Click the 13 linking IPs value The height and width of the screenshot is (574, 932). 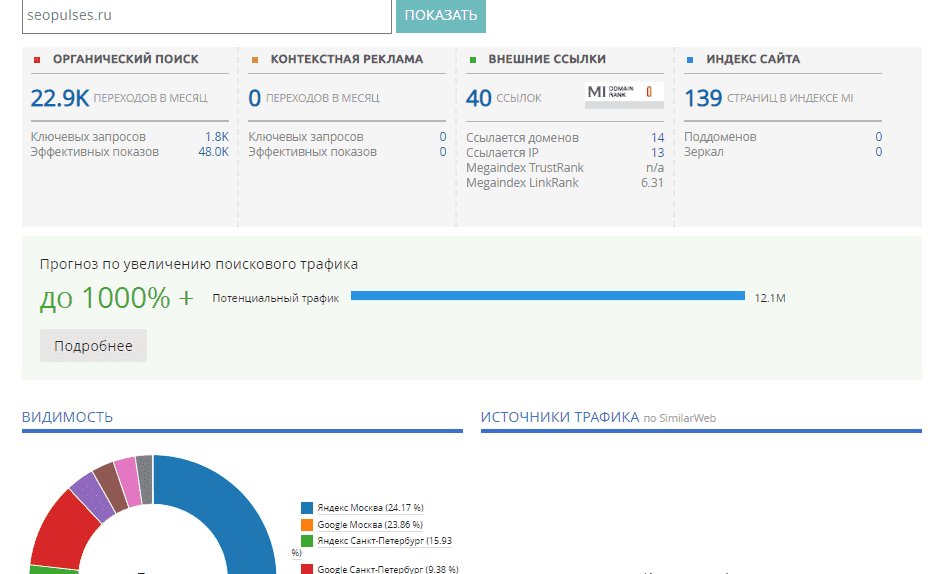[x=657, y=153]
